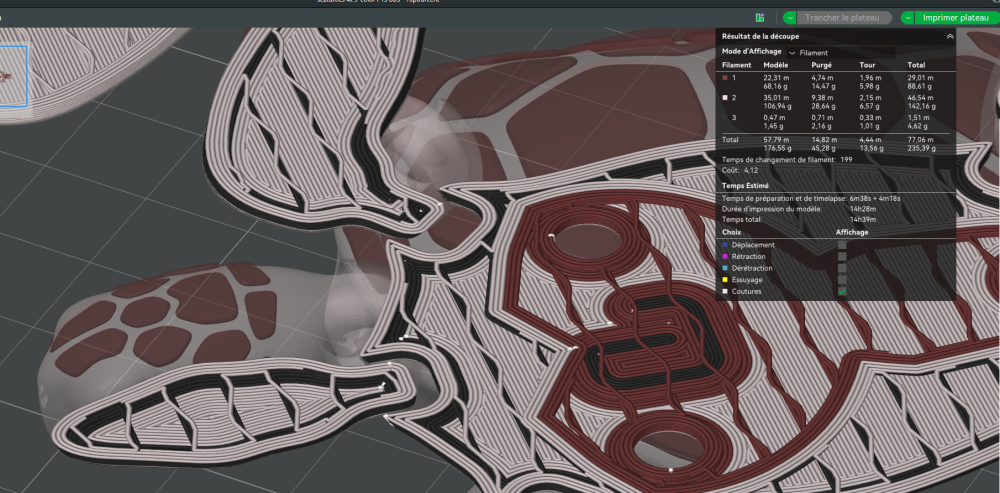Click the Choix column heading
The width and height of the screenshot is (1000, 493).
pyautogui.click(x=732, y=232)
